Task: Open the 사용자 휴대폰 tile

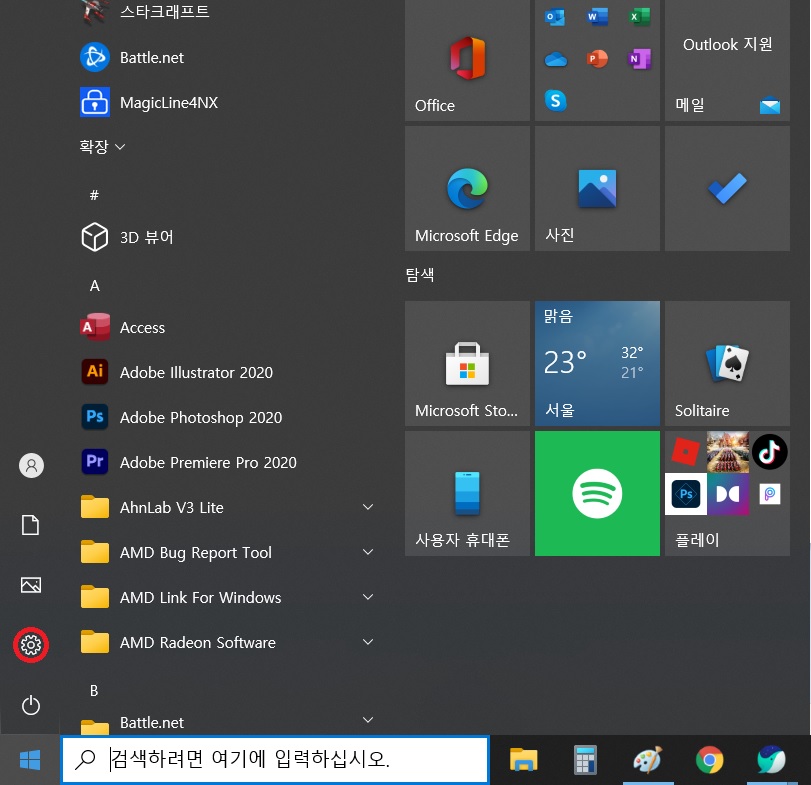Action: tap(467, 494)
